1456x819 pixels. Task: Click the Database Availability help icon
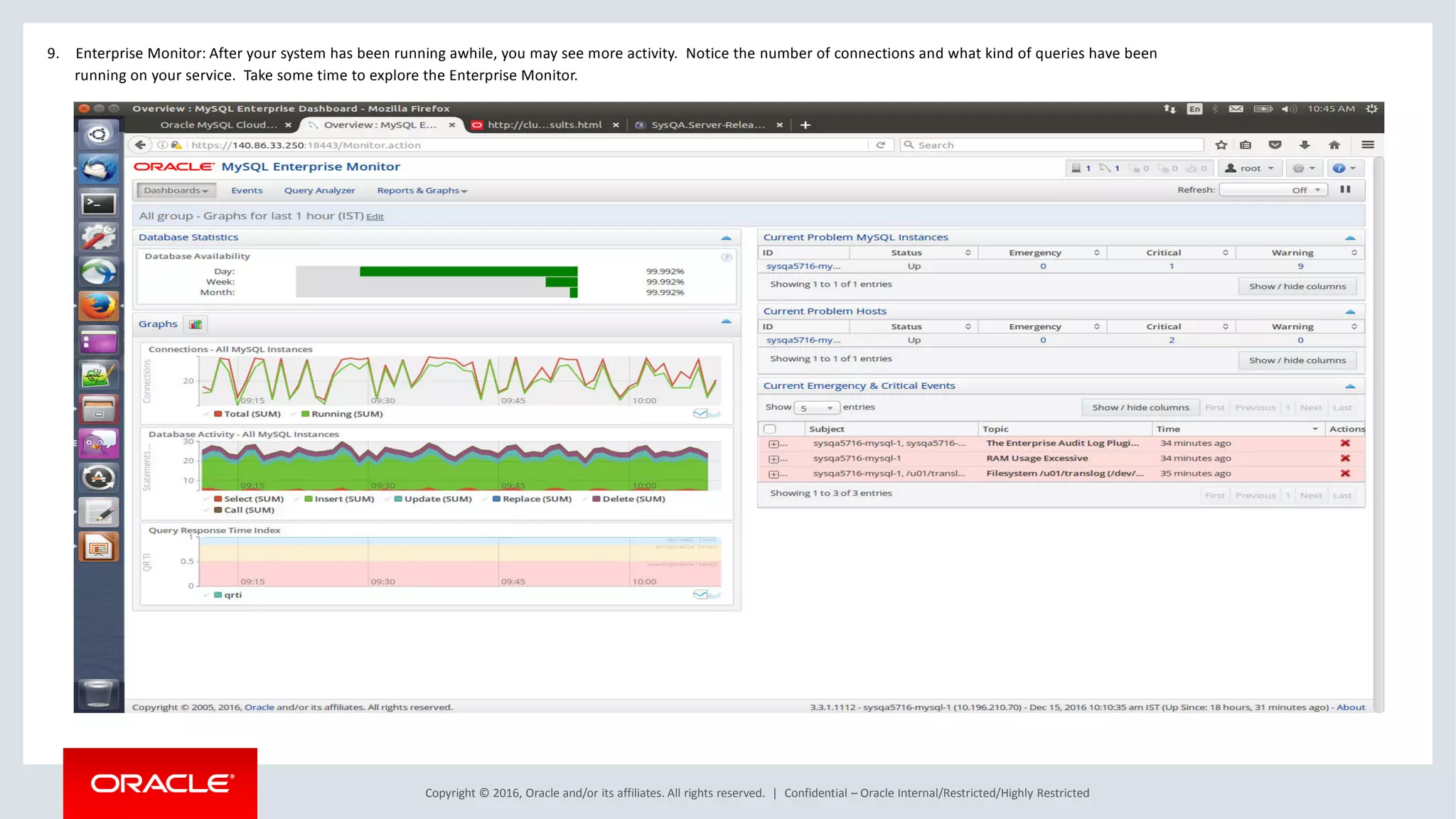[x=727, y=257]
